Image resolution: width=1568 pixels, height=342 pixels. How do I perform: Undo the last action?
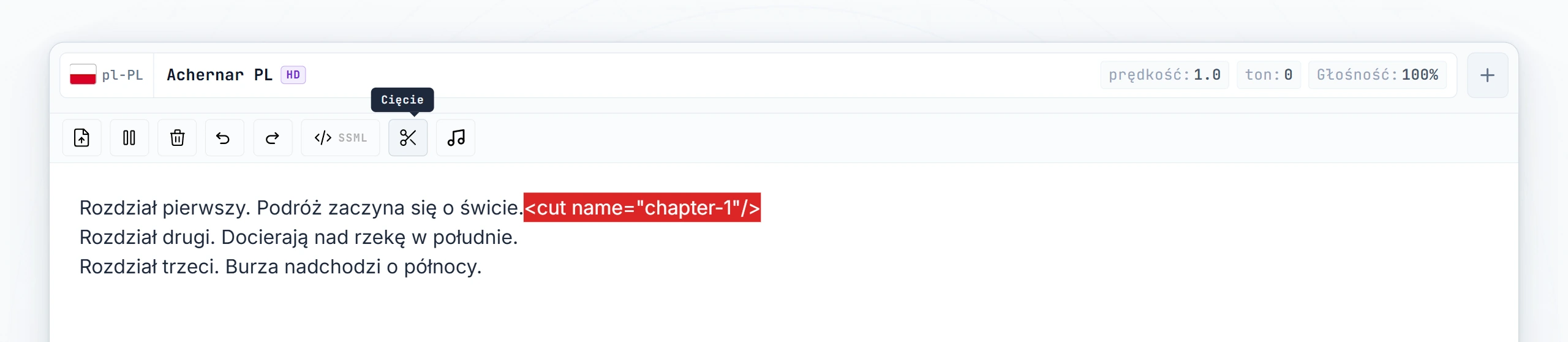224,138
